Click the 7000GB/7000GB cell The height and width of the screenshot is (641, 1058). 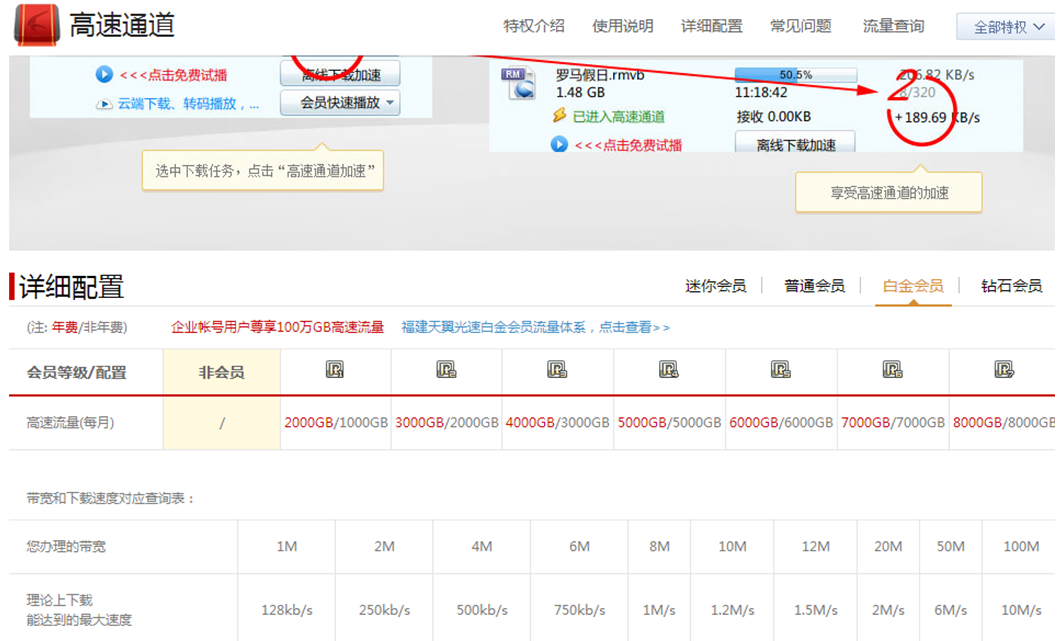tap(893, 422)
